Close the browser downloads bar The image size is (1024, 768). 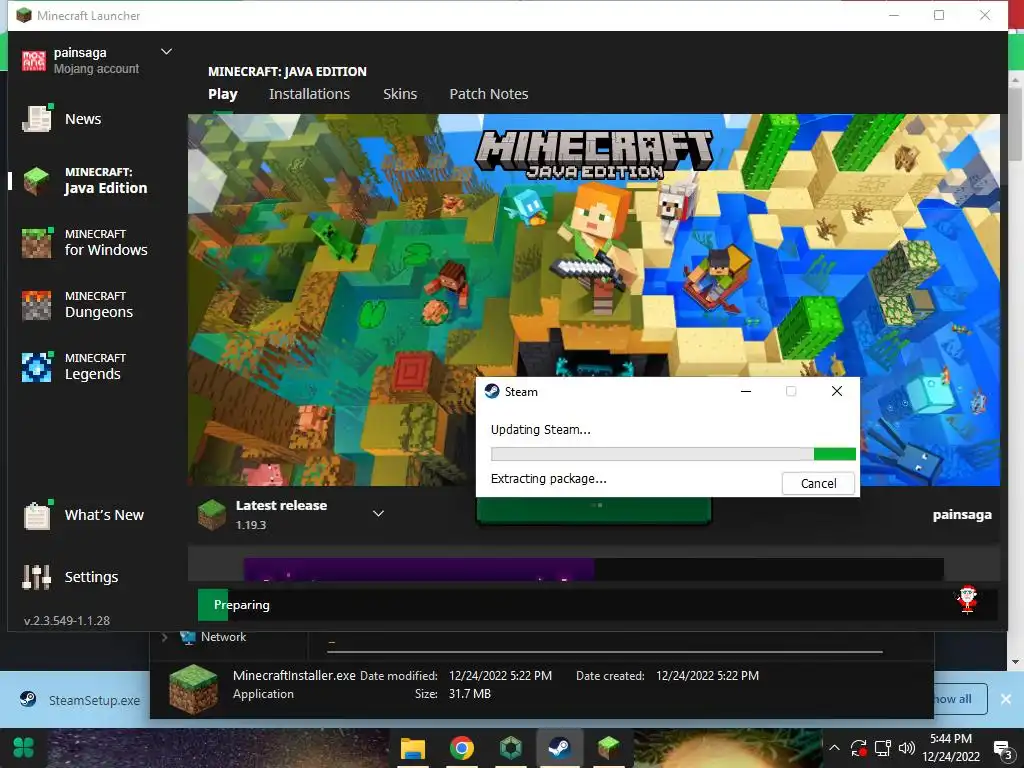point(1006,699)
